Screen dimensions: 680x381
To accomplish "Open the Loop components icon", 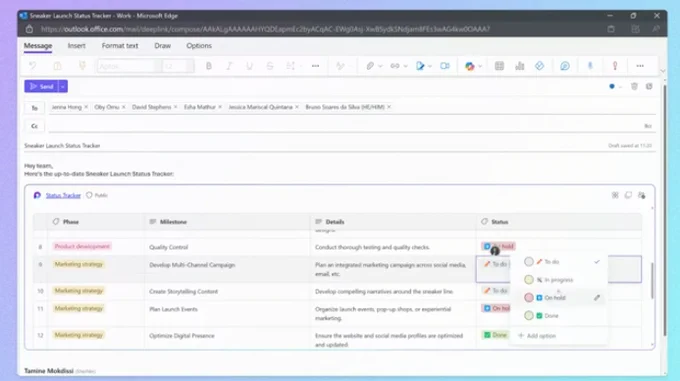I will tap(539, 66).
